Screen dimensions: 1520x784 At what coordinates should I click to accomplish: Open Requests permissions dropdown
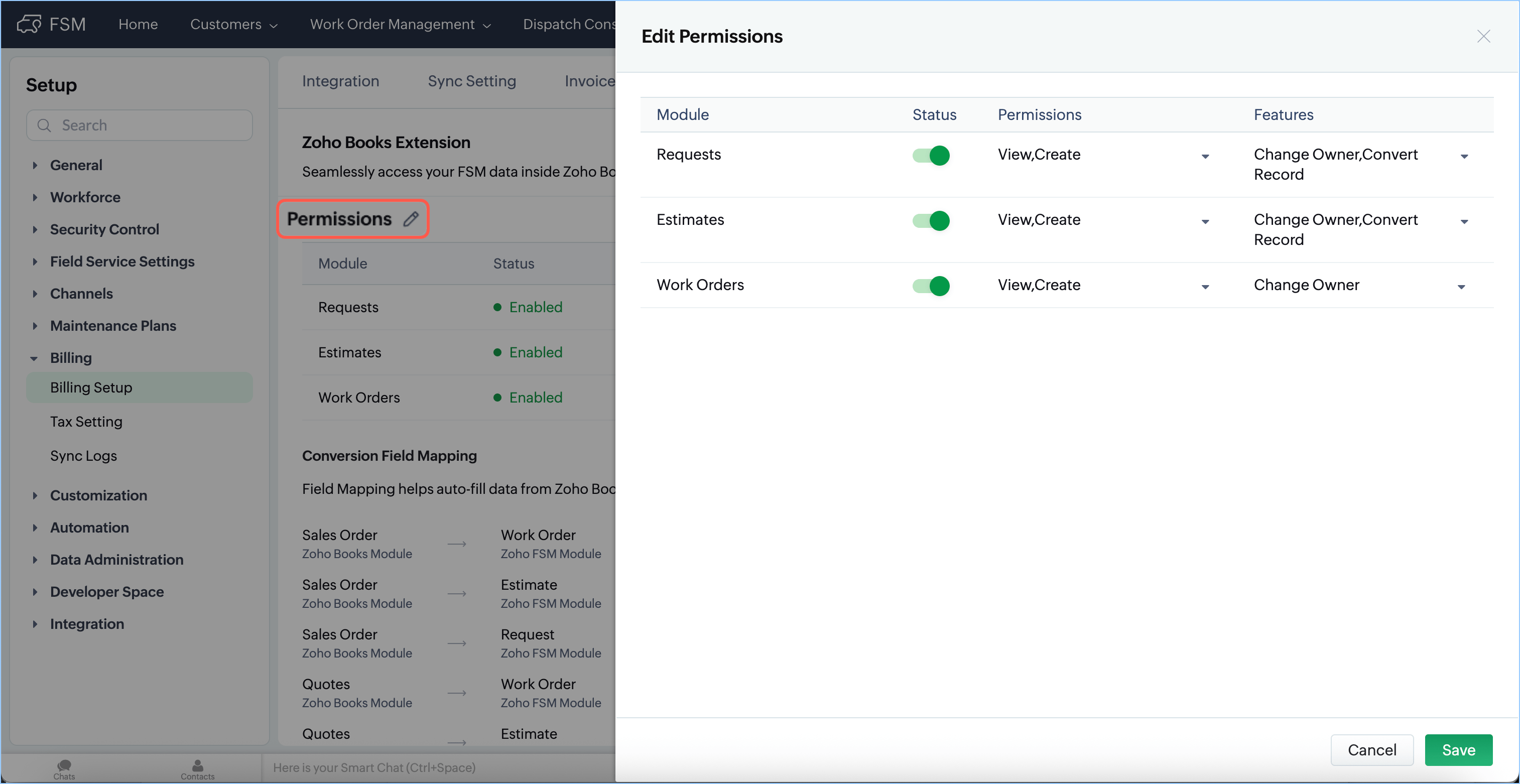pyautogui.click(x=1205, y=157)
